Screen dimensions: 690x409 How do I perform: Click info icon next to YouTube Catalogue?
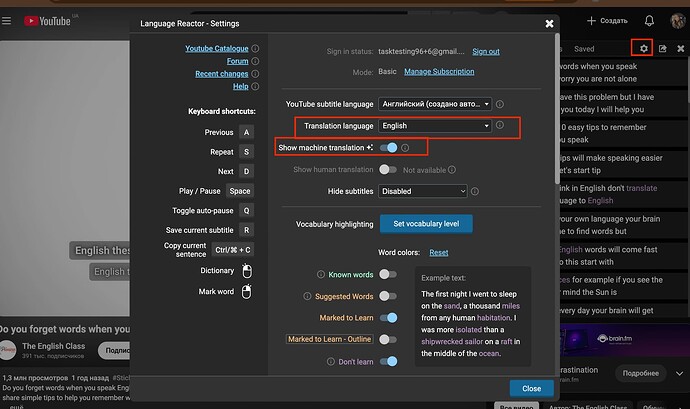[x=255, y=48]
